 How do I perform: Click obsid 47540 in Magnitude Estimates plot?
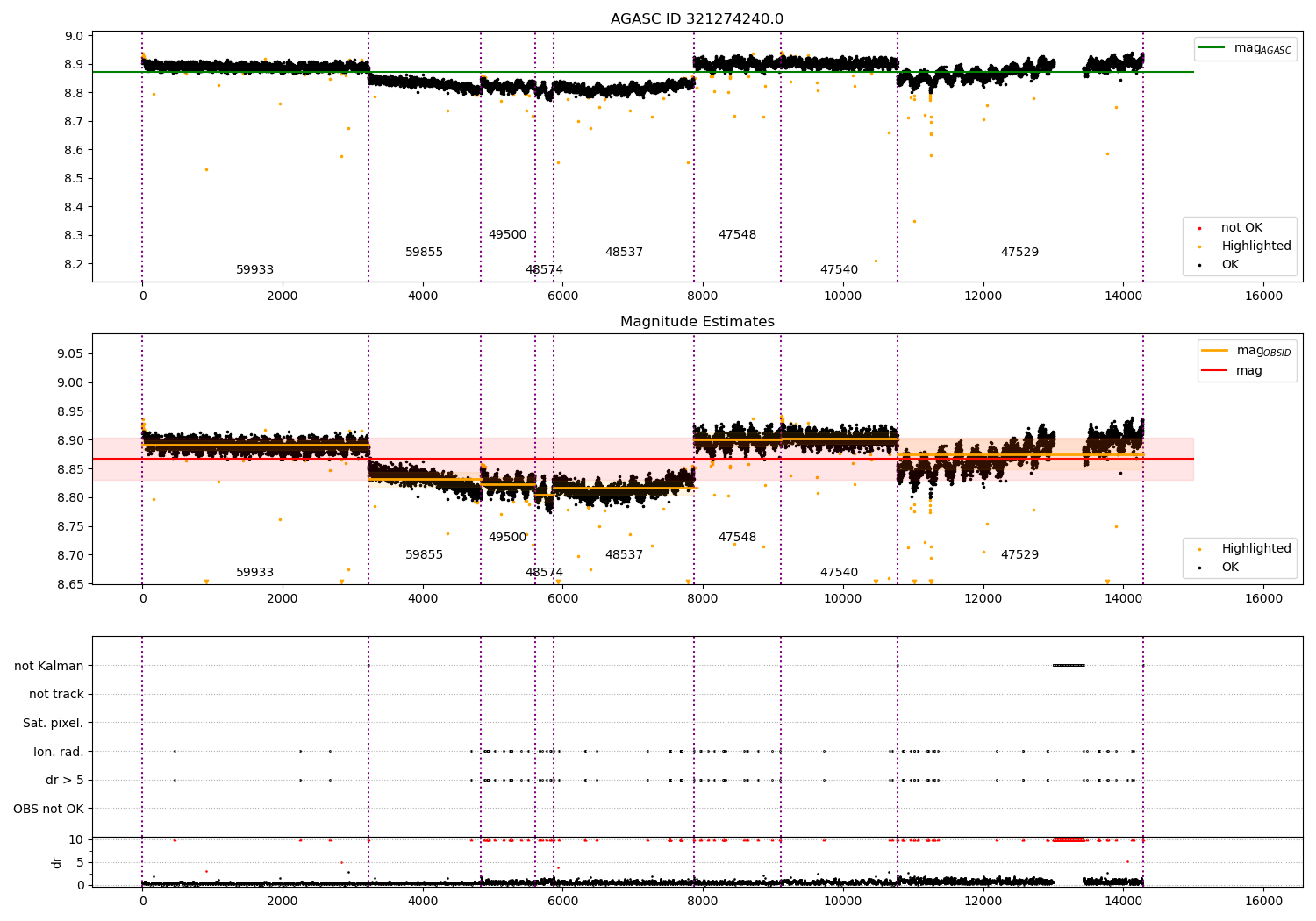[839, 573]
